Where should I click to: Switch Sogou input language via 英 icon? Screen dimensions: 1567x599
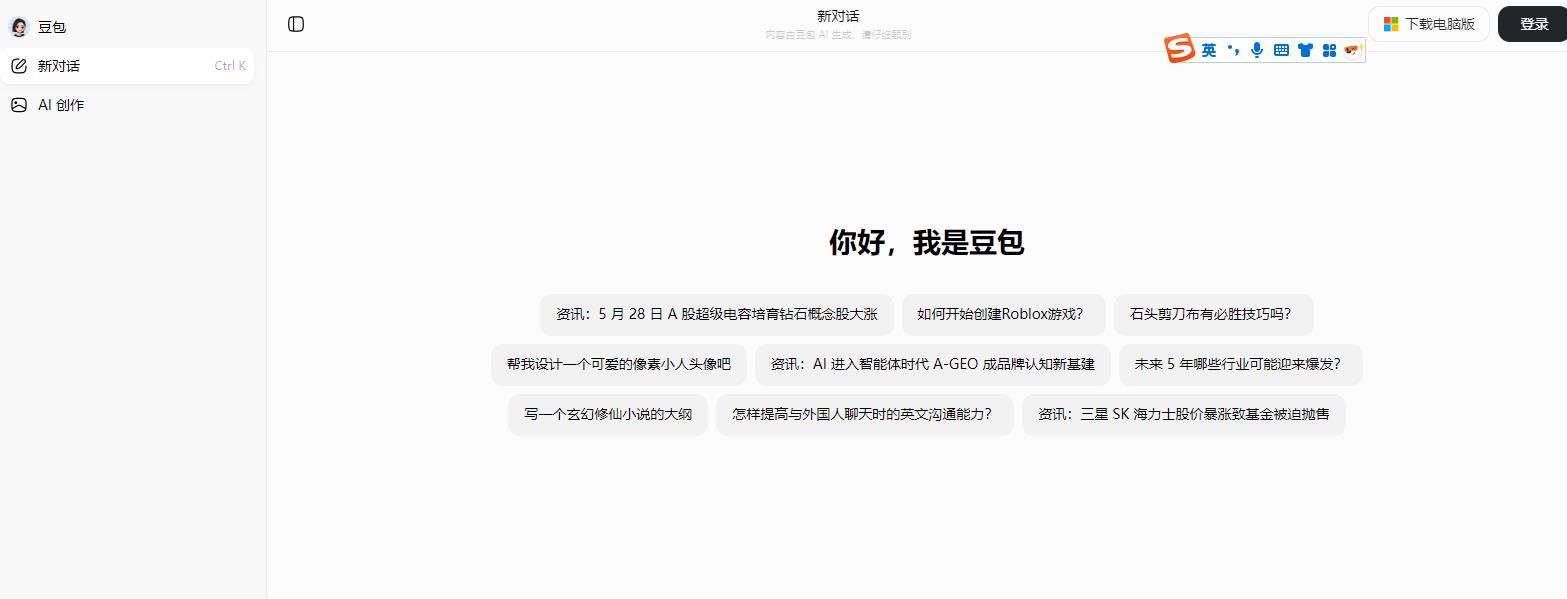coord(1209,50)
